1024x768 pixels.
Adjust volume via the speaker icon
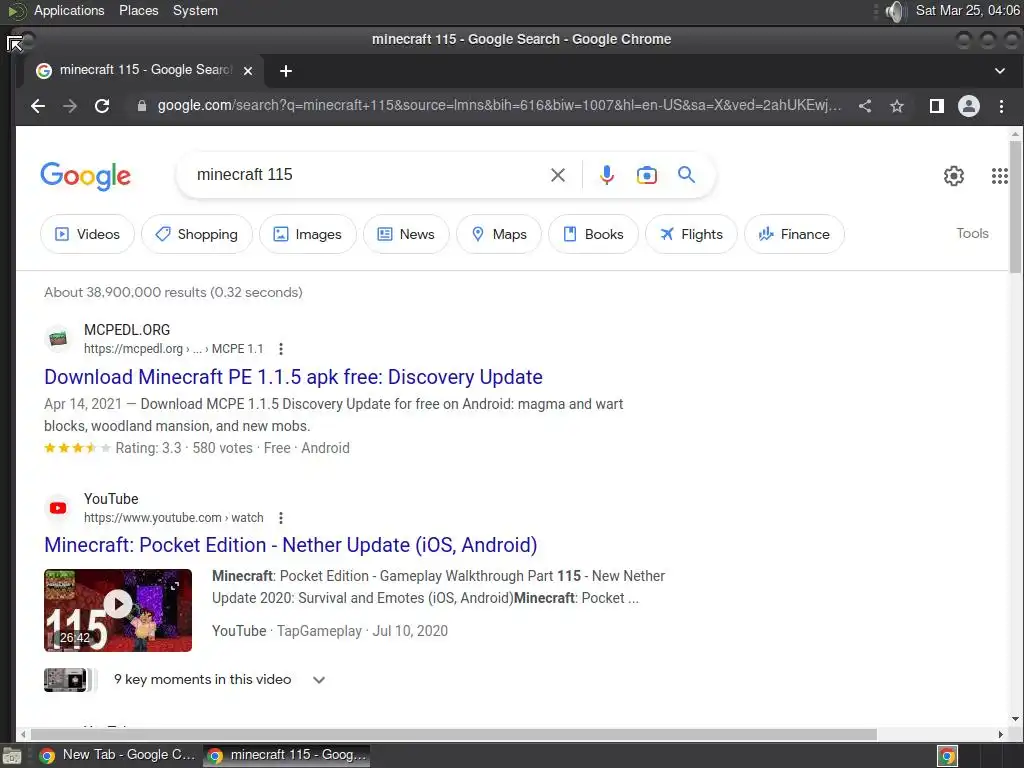tap(895, 11)
